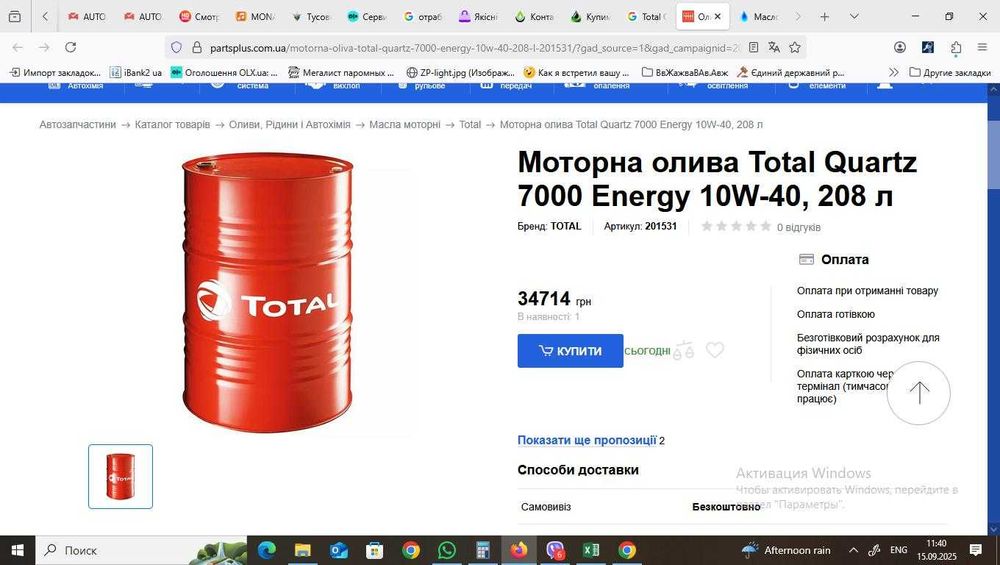
Task: Bookmark this page with star icon
Action: [795, 47]
